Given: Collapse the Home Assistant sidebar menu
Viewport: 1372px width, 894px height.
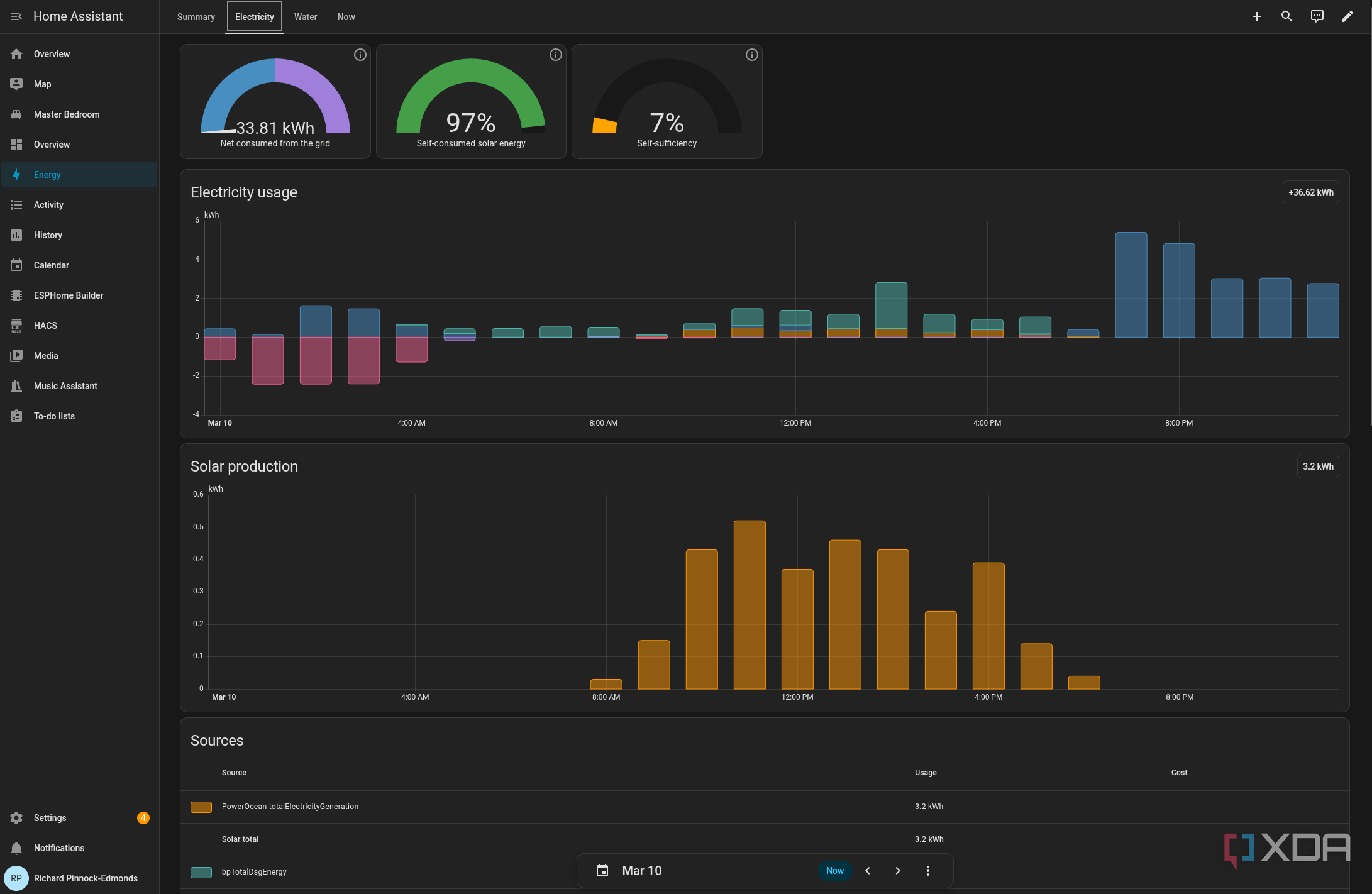Looking at the screenshot, I should pos(16,16).
